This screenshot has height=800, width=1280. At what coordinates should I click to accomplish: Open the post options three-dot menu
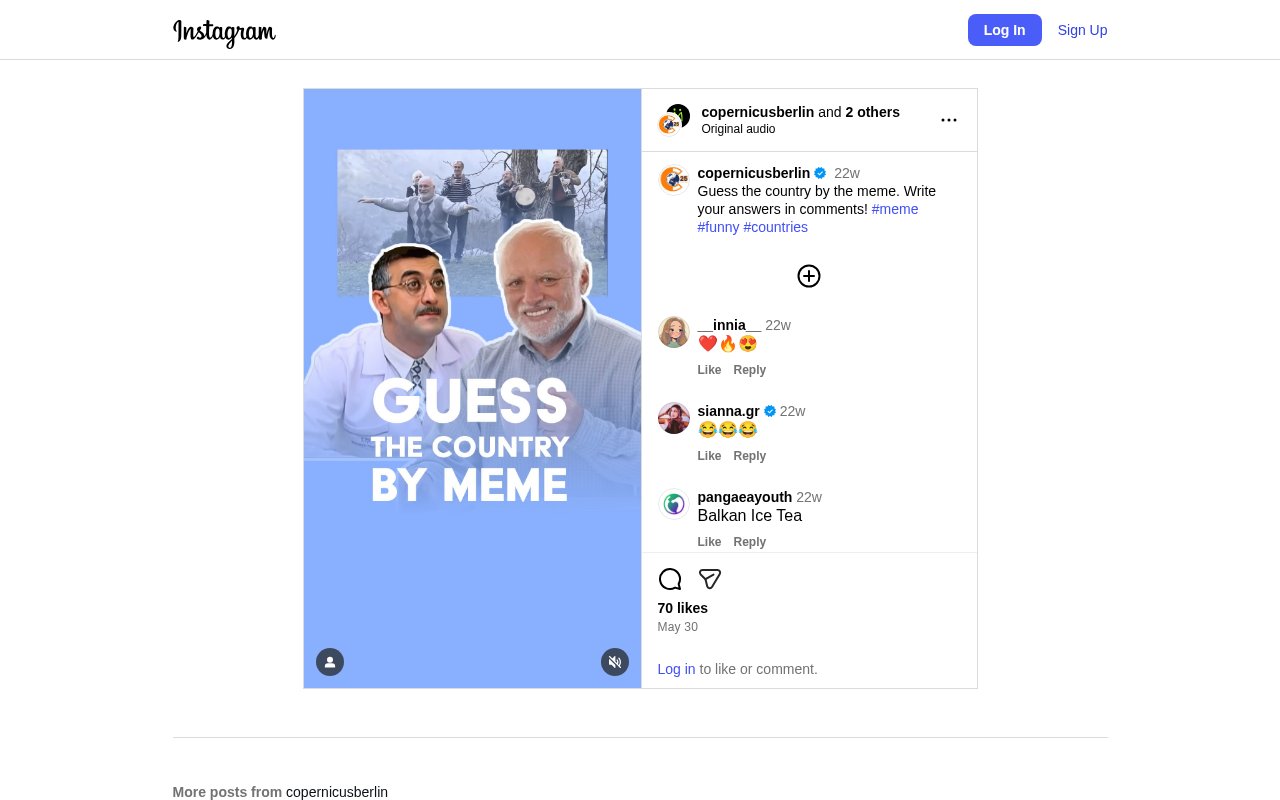click(x=948, y=119)
